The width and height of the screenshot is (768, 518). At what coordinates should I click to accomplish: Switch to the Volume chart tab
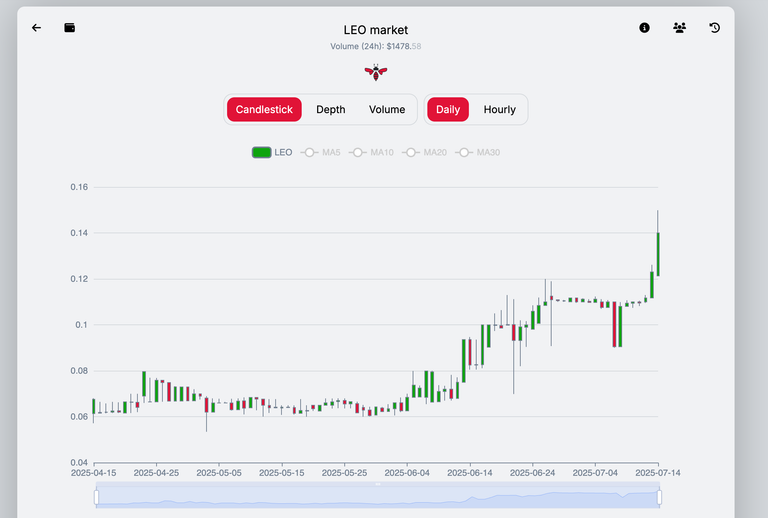[387, 109]
